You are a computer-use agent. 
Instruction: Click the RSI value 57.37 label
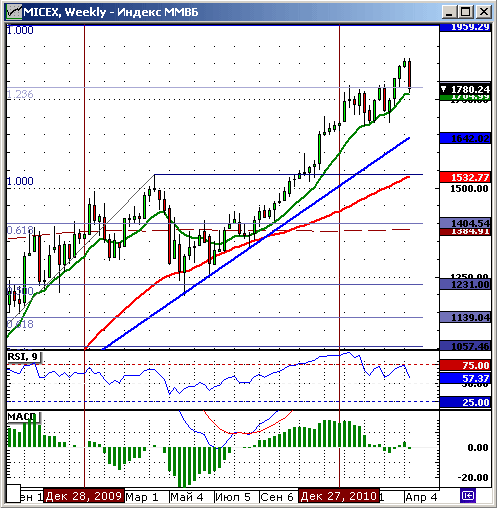[465, 378]
